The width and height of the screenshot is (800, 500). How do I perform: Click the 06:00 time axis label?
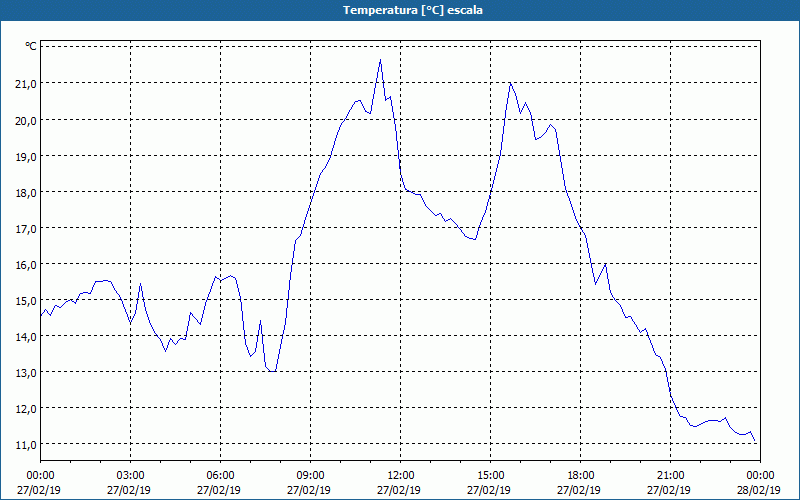(x=220, y=476)
